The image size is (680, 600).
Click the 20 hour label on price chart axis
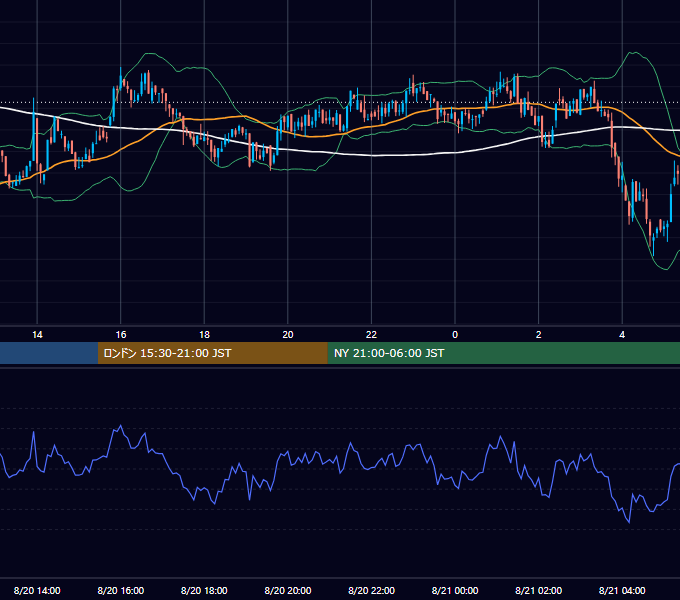pos(288,335)
